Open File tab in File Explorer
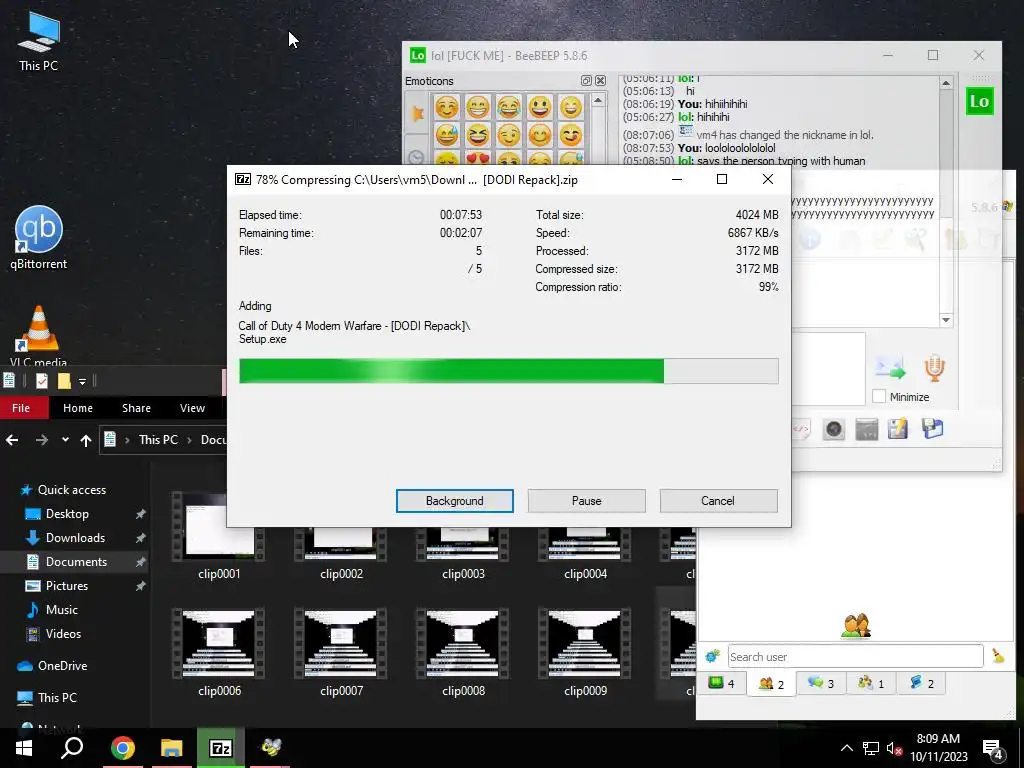This screenshot has width=1024, height=768. [21, 408]
